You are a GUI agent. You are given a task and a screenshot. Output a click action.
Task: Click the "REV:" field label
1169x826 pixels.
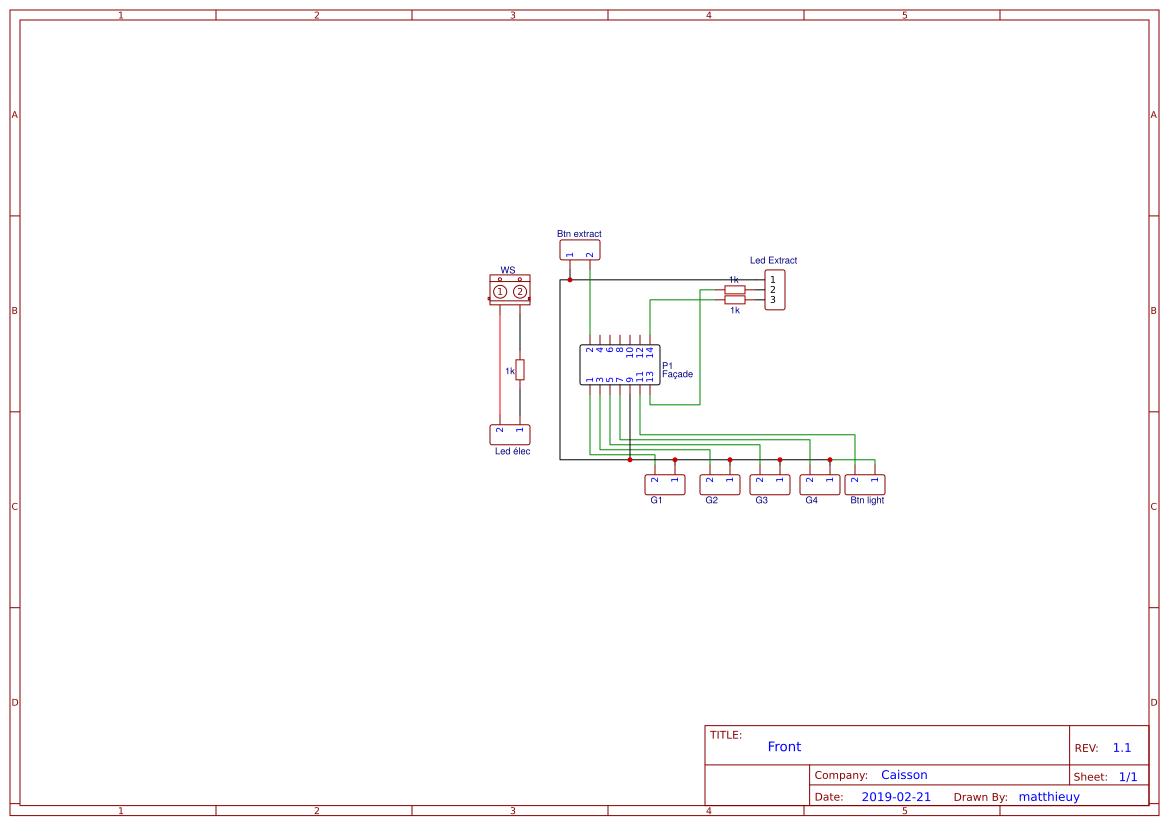1086,748
